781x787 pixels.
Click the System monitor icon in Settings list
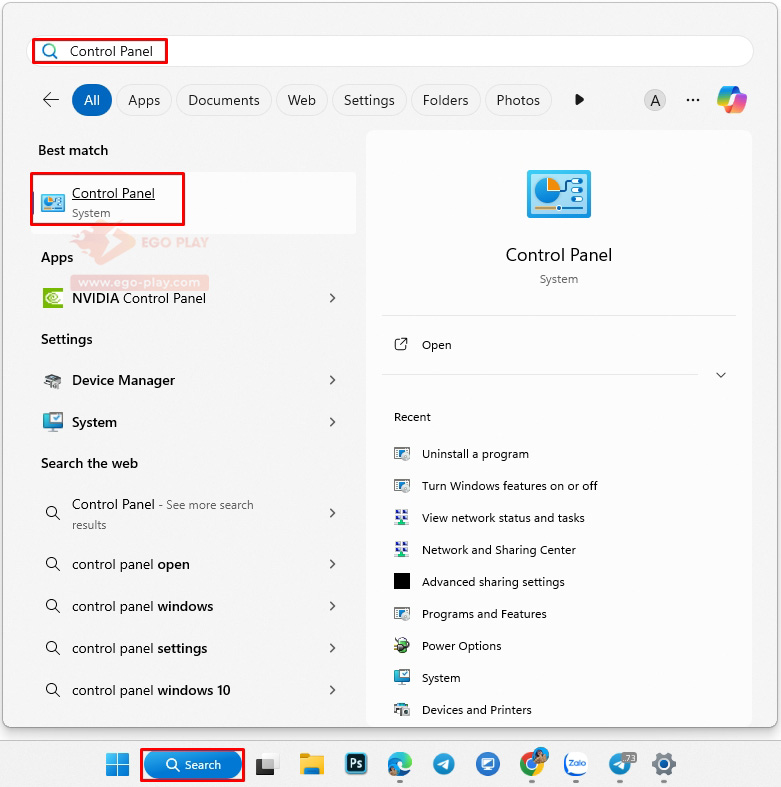(x=53, y=422)
